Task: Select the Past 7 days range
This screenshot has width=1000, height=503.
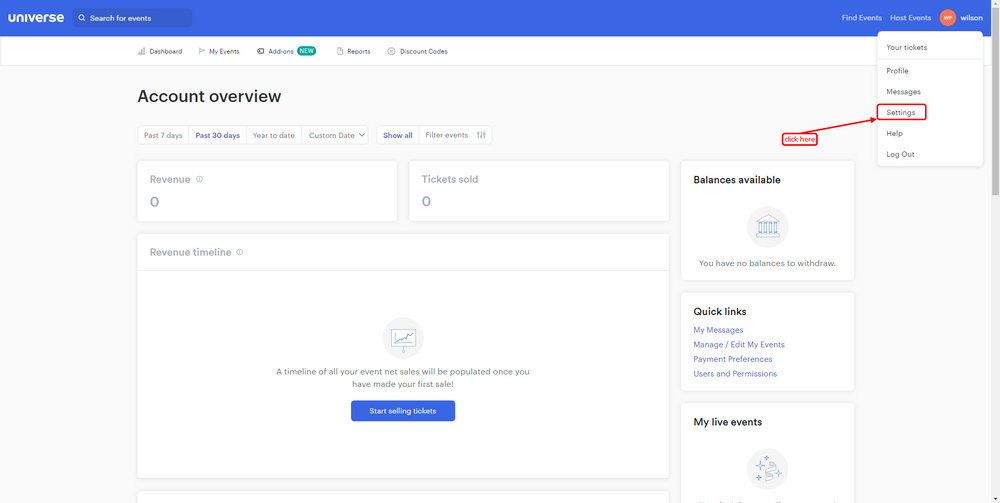Action: point(163,135)
